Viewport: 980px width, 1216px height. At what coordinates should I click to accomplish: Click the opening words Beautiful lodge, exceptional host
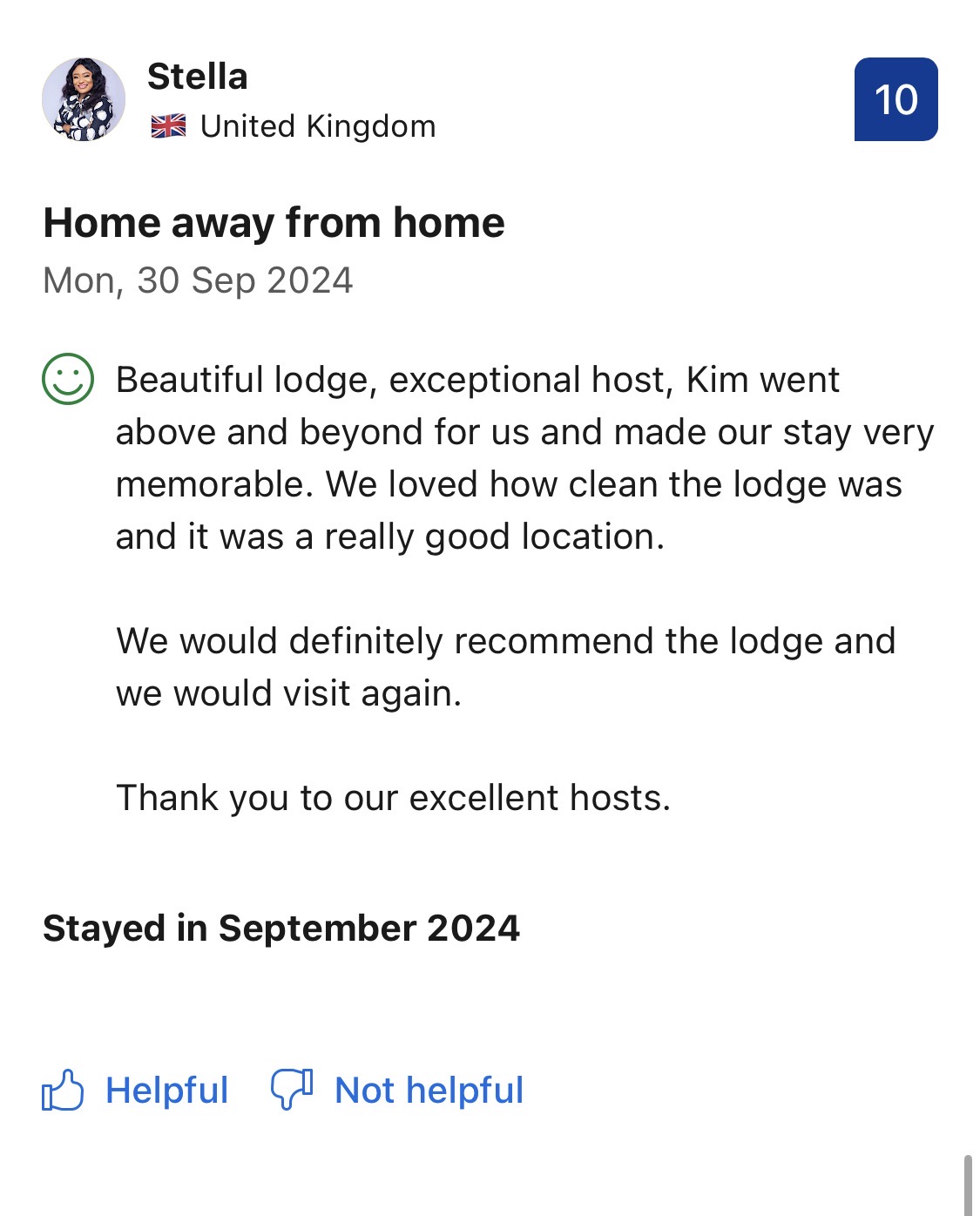pos(390,381)
